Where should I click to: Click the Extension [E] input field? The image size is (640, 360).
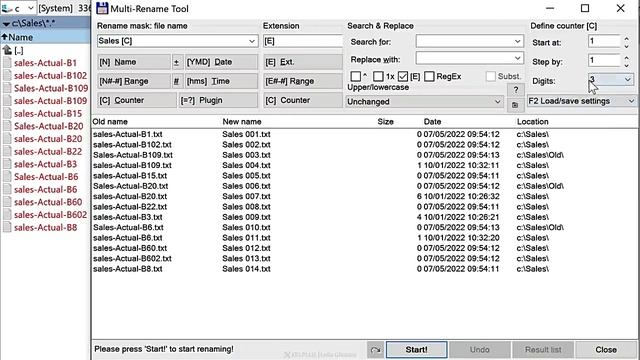pyautogui.click(x=303, y=41)
